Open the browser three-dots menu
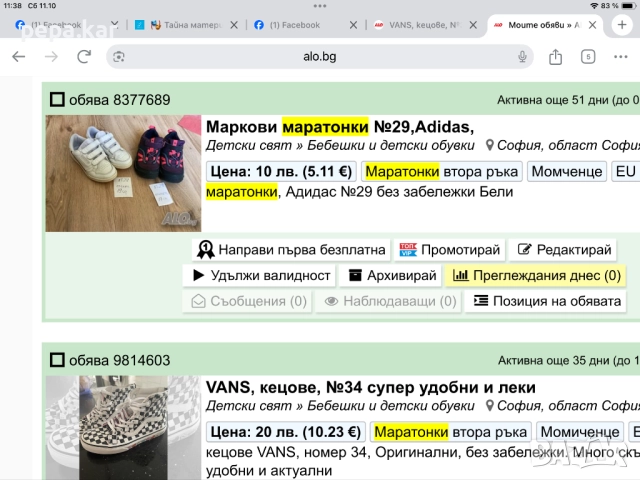This screenshot has height=480, width=640. (620, 57)
